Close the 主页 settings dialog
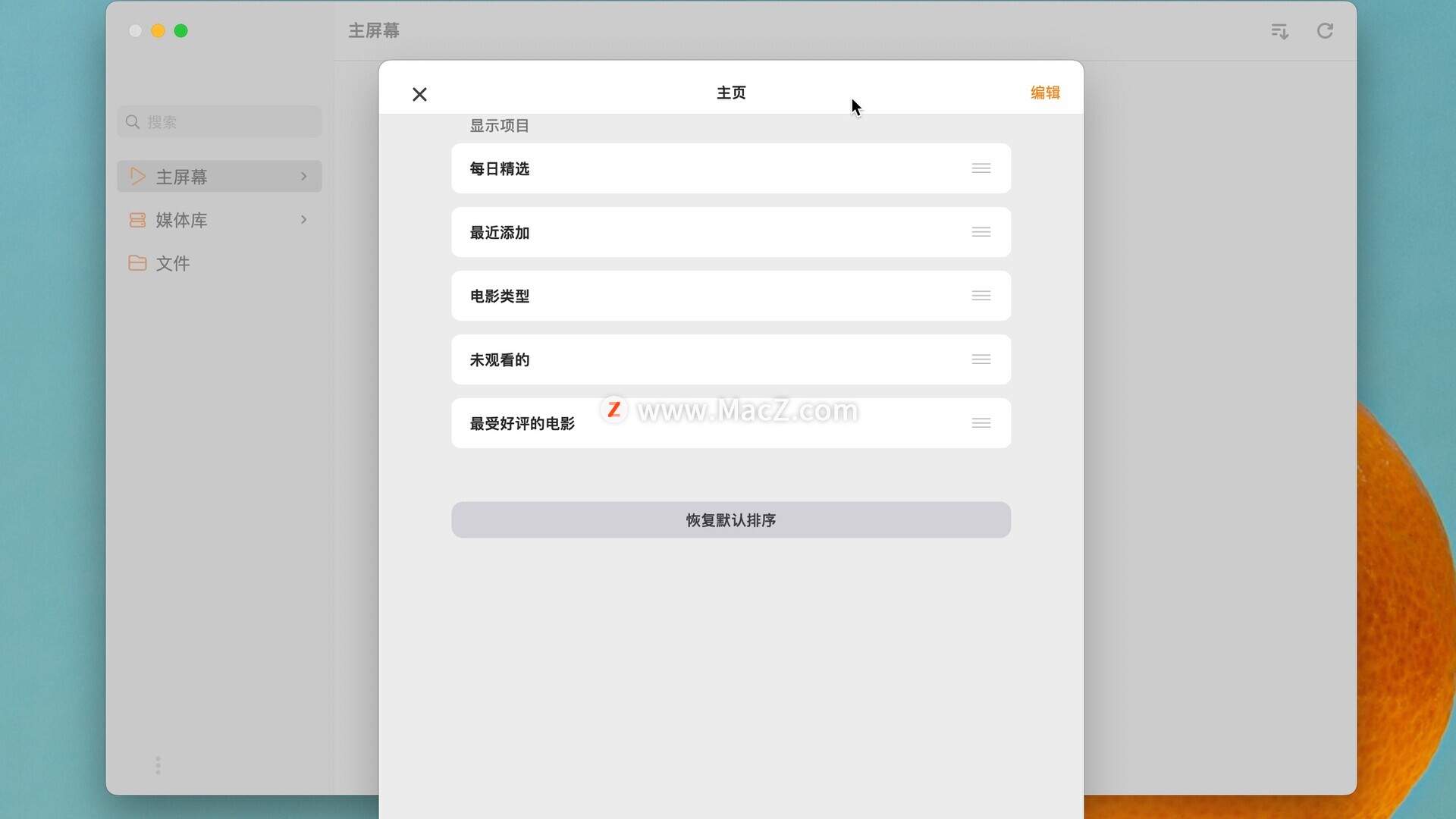This screenshot has height=819, width=1456. pyautogui.click(x=419, y=94)
